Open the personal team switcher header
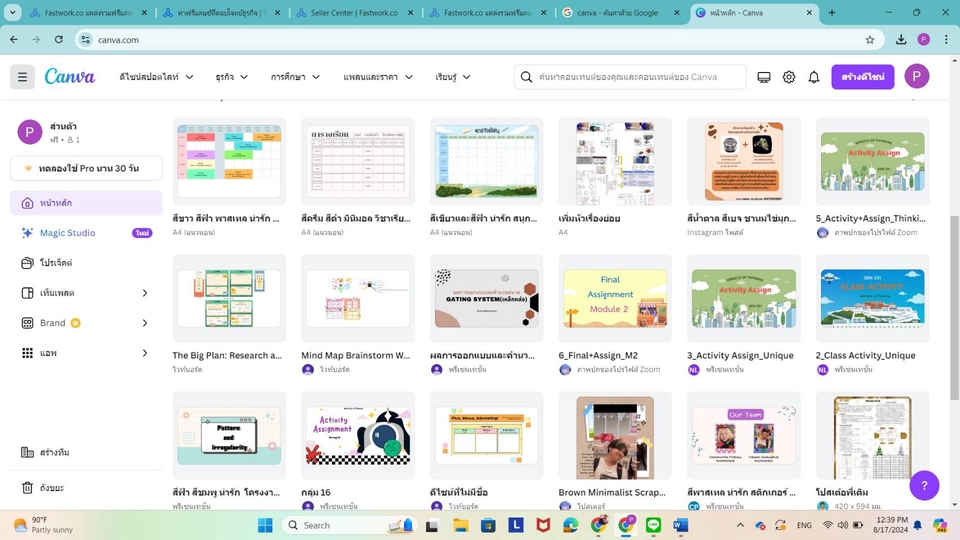The width and height of the screenshot is (960, 540). [86, 132]
